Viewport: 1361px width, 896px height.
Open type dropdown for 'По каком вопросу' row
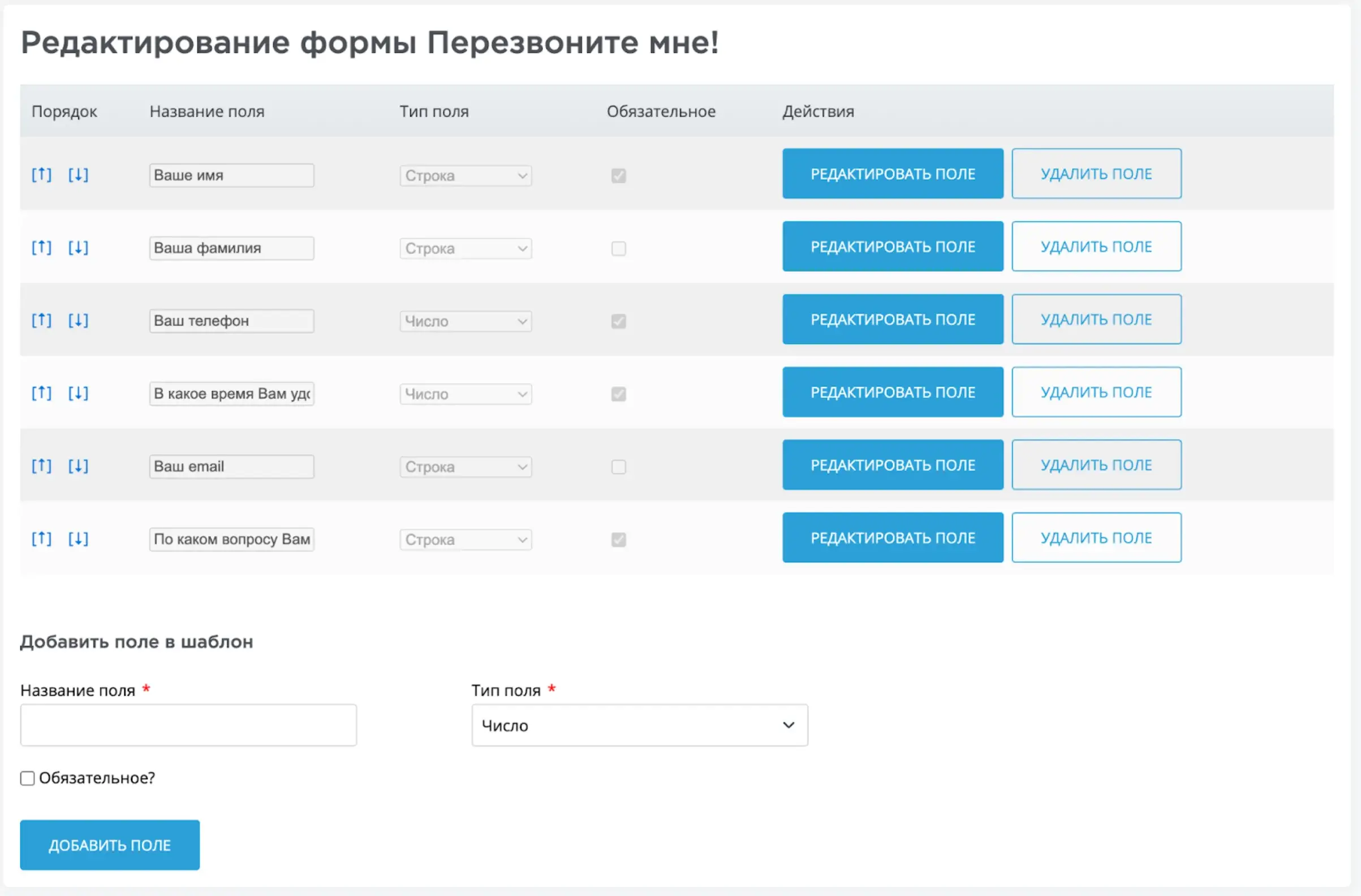(x=466, y=540)
